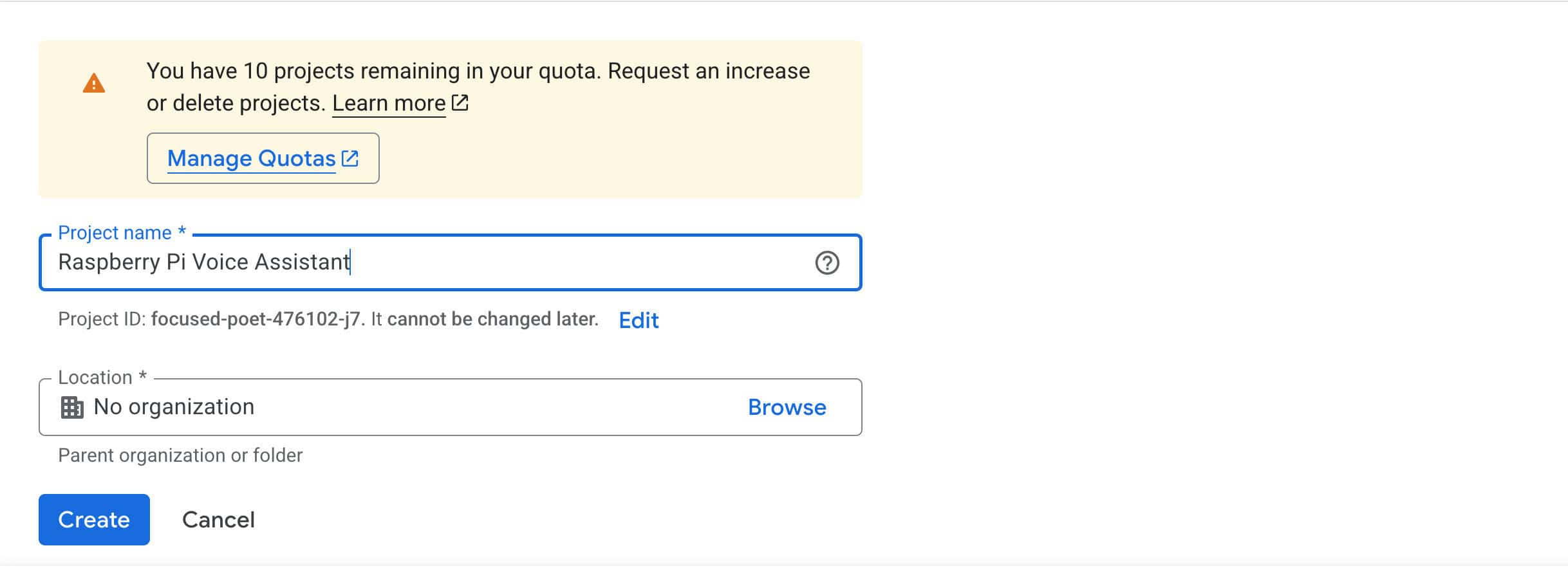
Task: Click the Parent organization or folder hint
Action: (x=180, y=455)
